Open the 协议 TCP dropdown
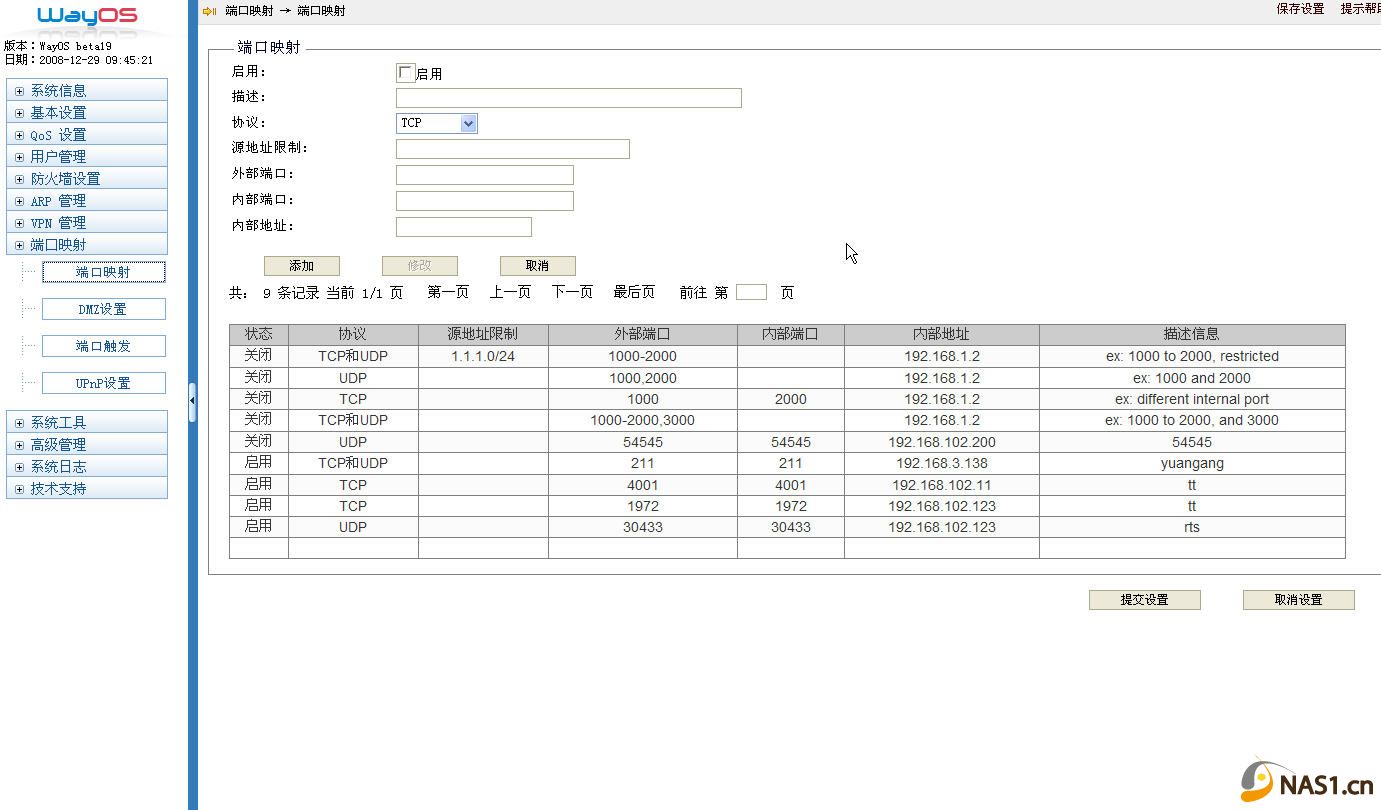The height and width of the screenshot is (810, 1381). click(x=437, y=123)
